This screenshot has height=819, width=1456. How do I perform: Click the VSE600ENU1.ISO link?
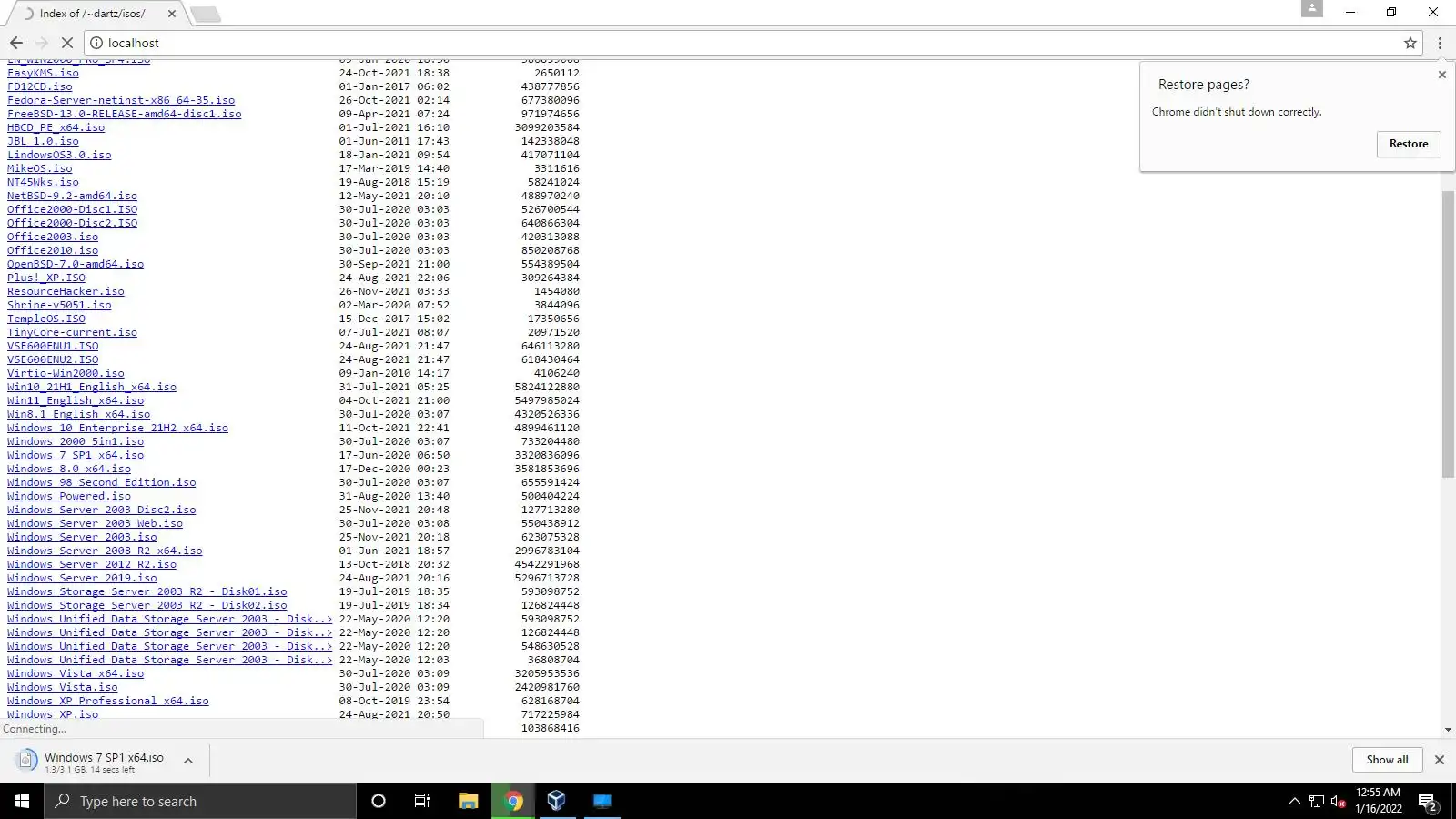tap(53, 346)
